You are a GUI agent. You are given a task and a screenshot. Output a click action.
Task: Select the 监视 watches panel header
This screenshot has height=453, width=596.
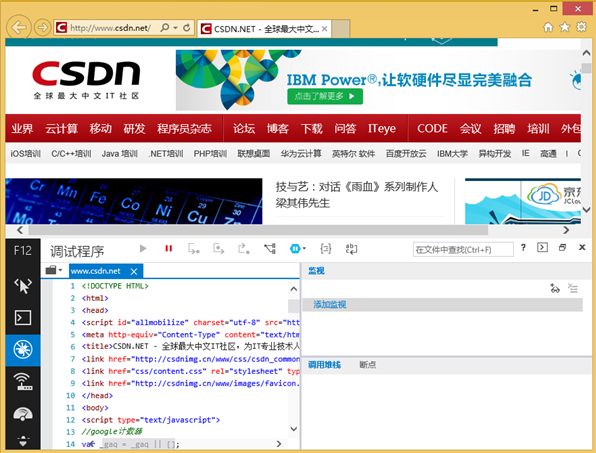pos(316,271)
